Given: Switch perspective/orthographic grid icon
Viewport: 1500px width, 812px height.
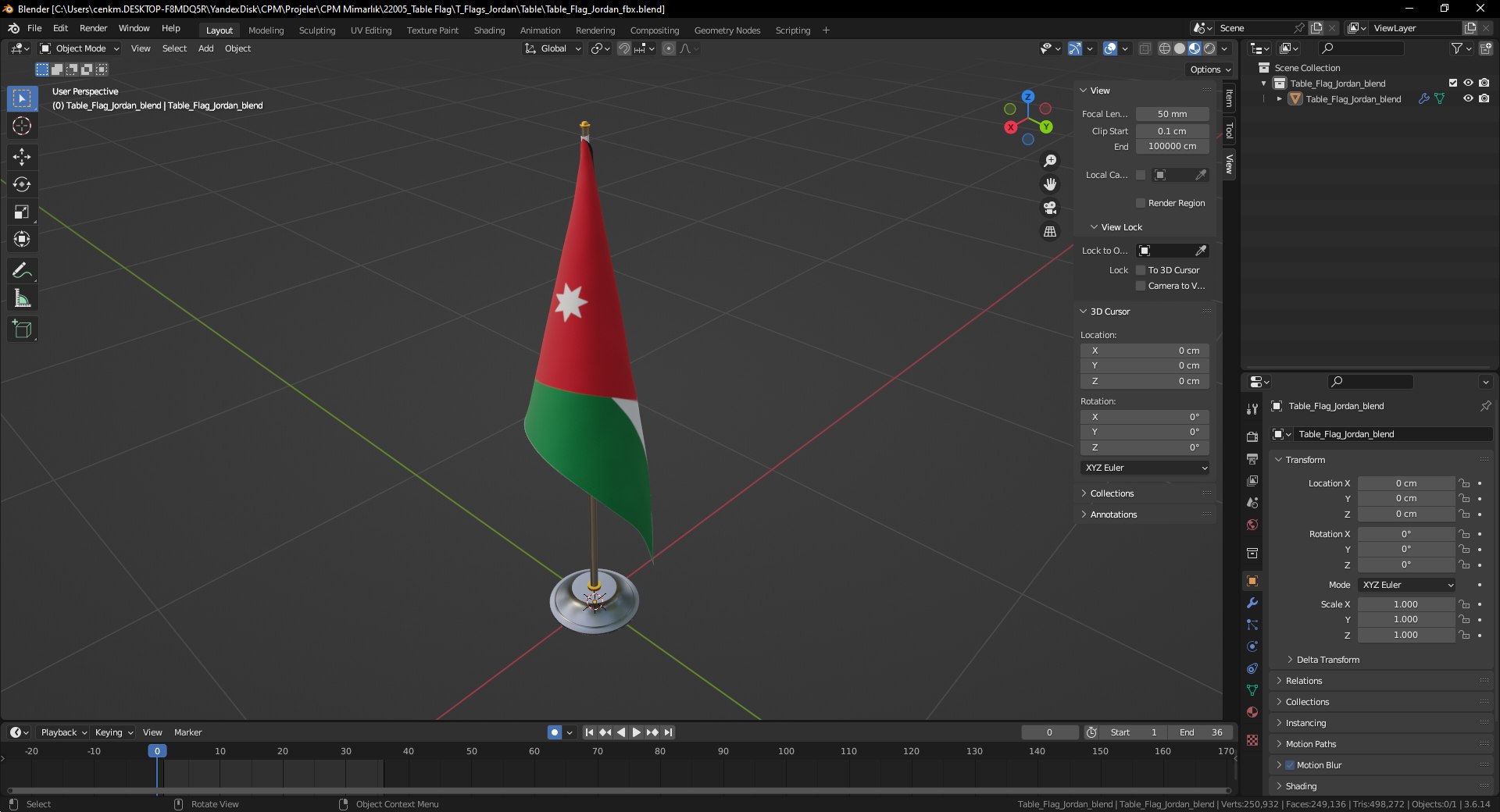Looking at the screenshot, I should (1050, 232).
